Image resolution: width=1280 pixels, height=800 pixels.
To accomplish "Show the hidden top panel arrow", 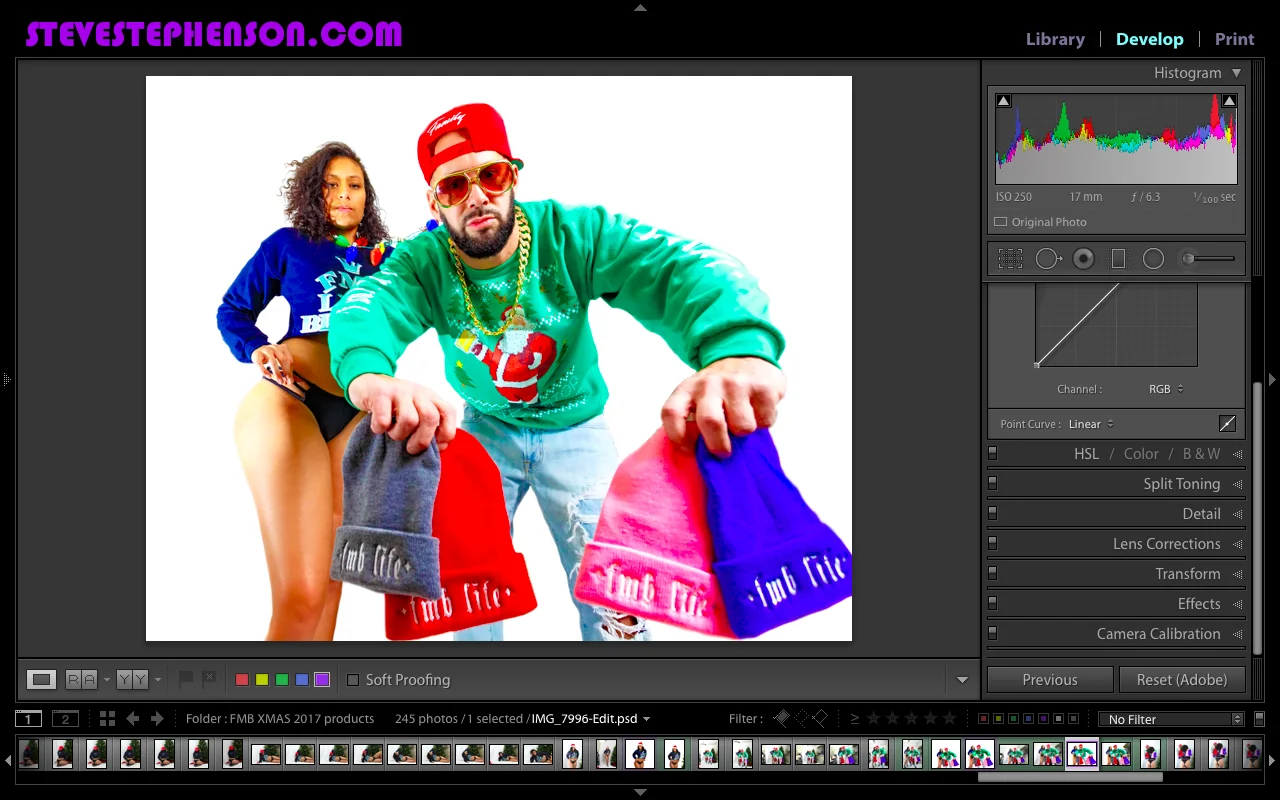I will pos(640,7).
